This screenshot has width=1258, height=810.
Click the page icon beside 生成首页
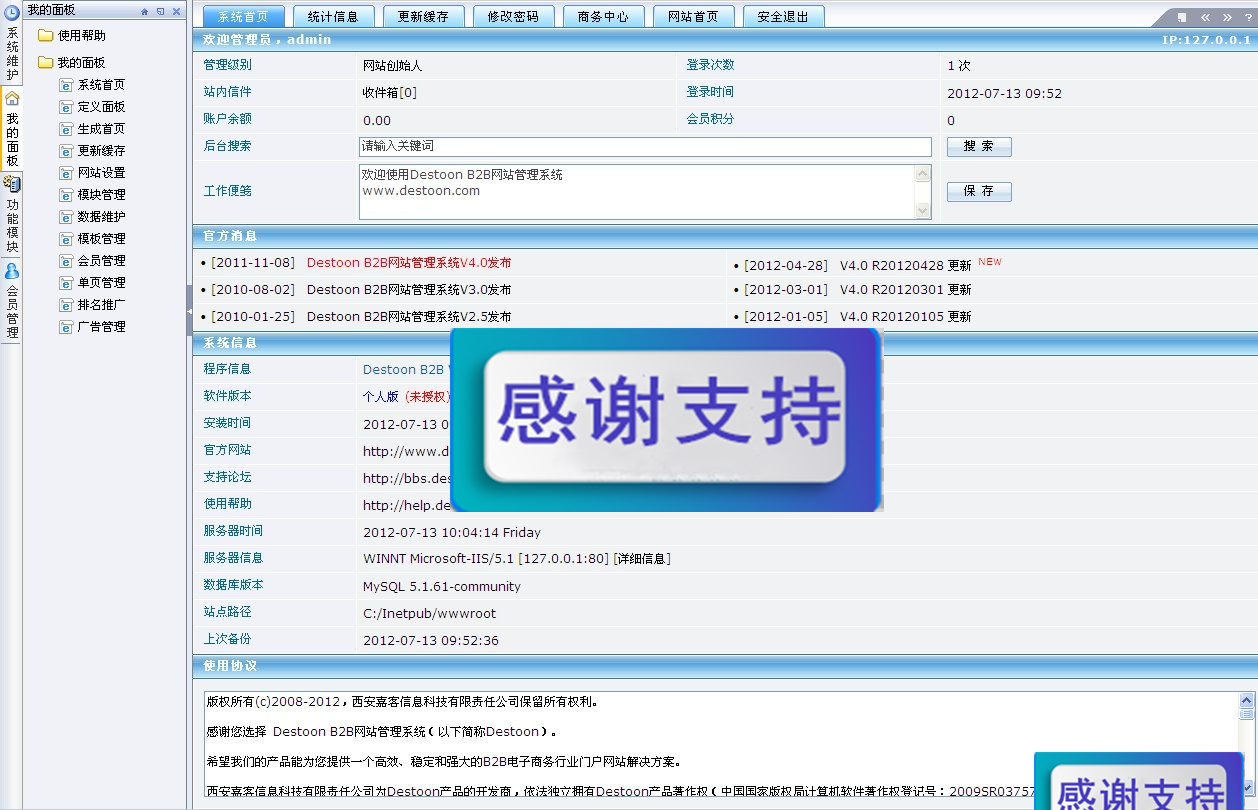[x=66, y=129]
